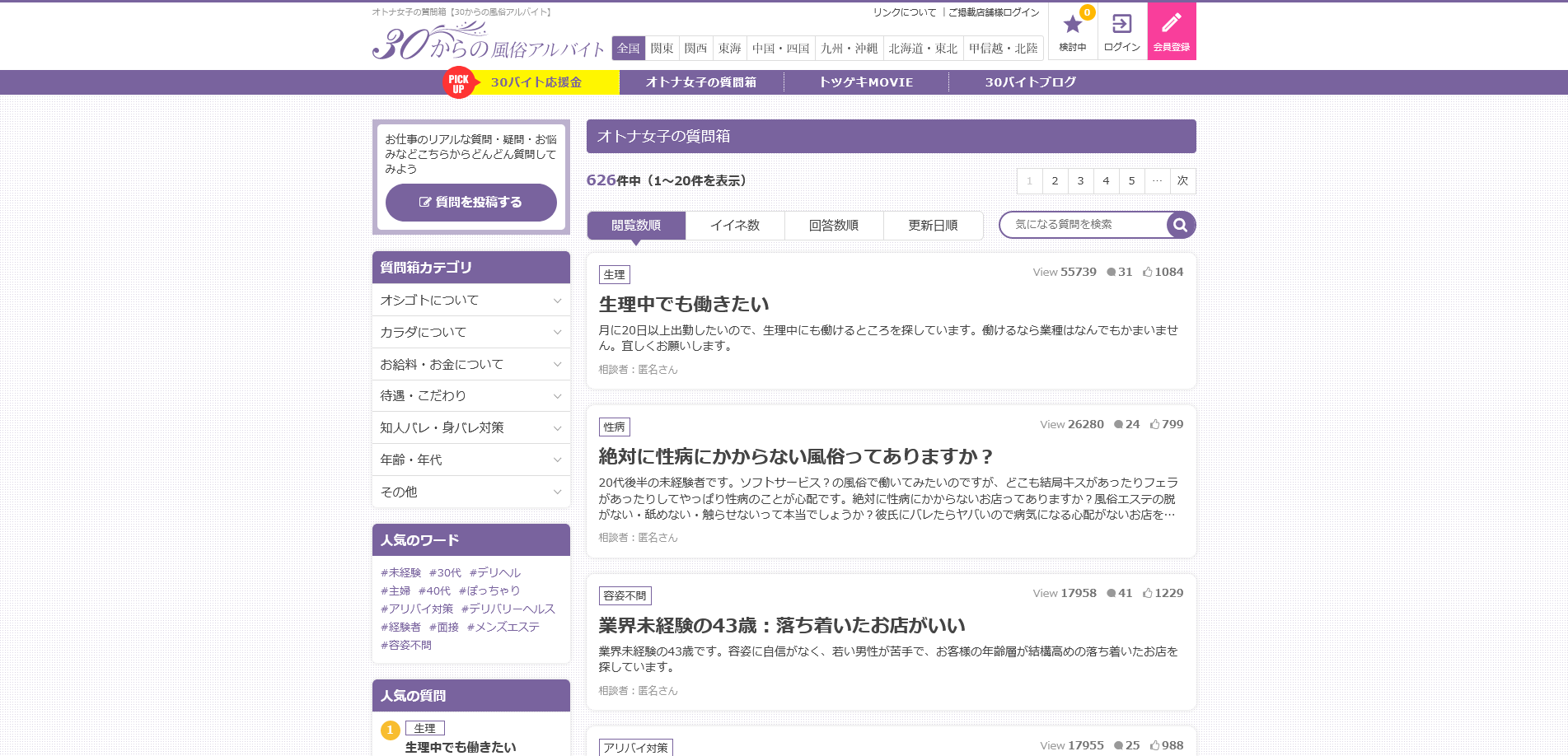Click the 30からの風俗アルバイト site logo
The width and height of the screenshot is (1568, 756).
(x=488, y=41)
